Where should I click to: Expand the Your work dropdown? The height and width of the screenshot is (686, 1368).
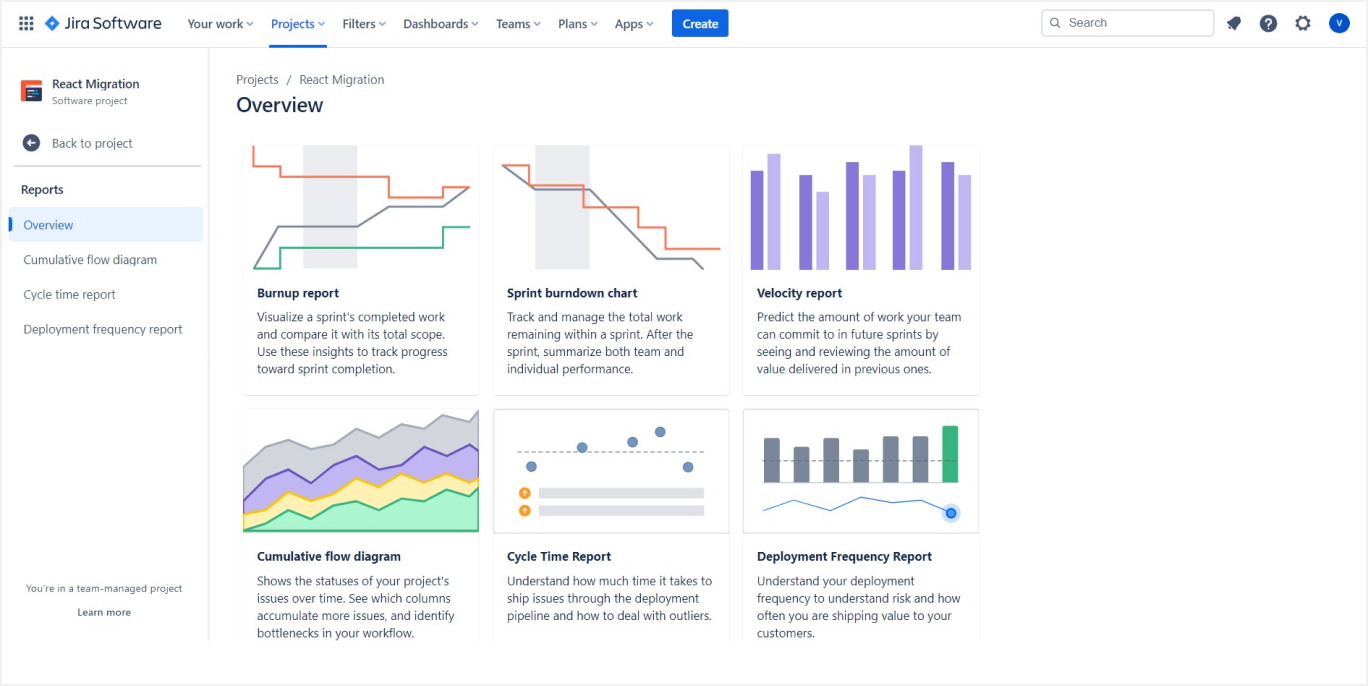click(x=220, y=24)
